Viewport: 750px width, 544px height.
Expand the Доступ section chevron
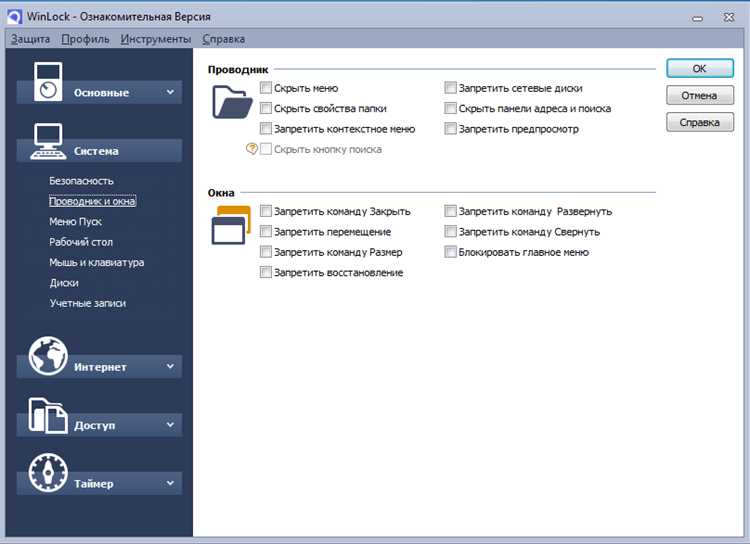tap(170, 425)
